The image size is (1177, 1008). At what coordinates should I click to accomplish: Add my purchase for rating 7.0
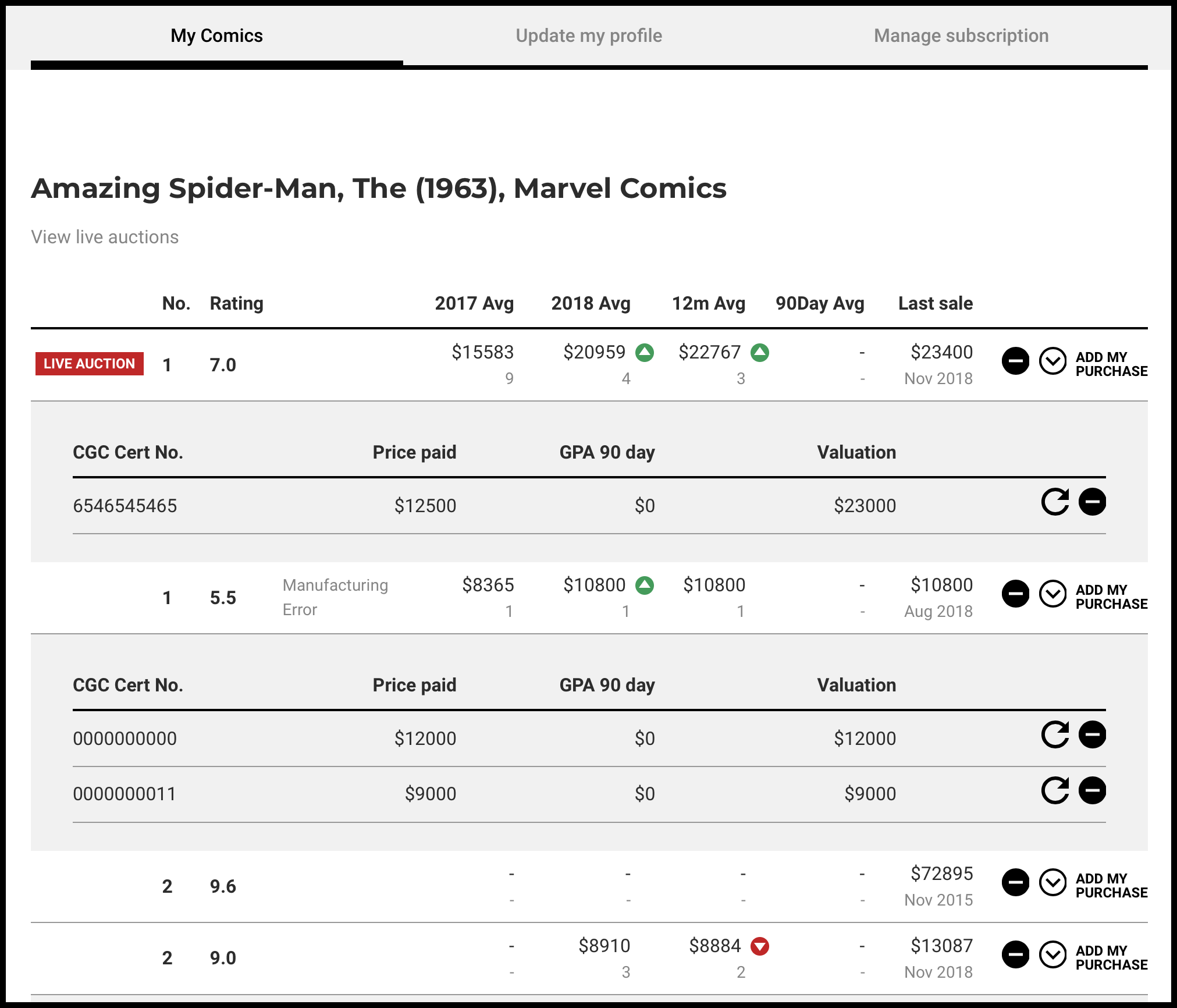pyautogui.click(x=1111, y=364)
